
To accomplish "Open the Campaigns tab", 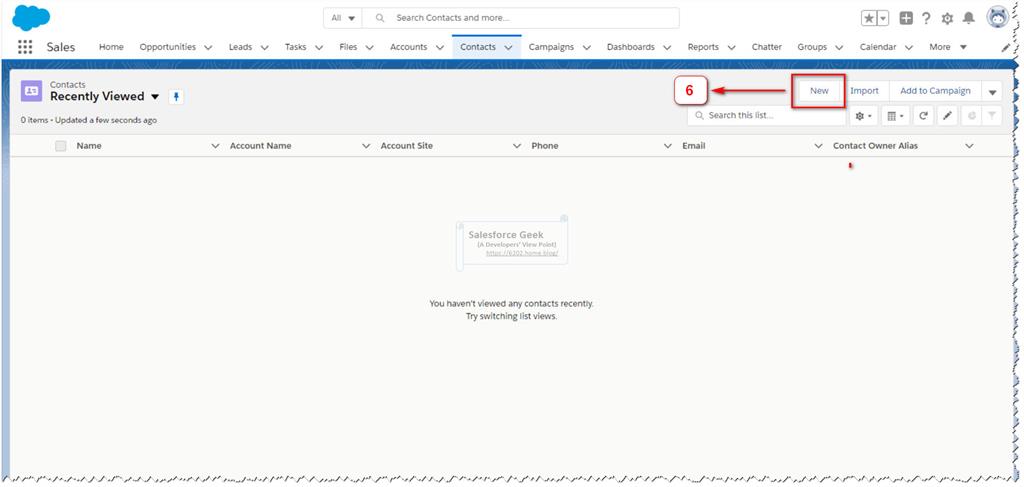I will coord(552,47).
